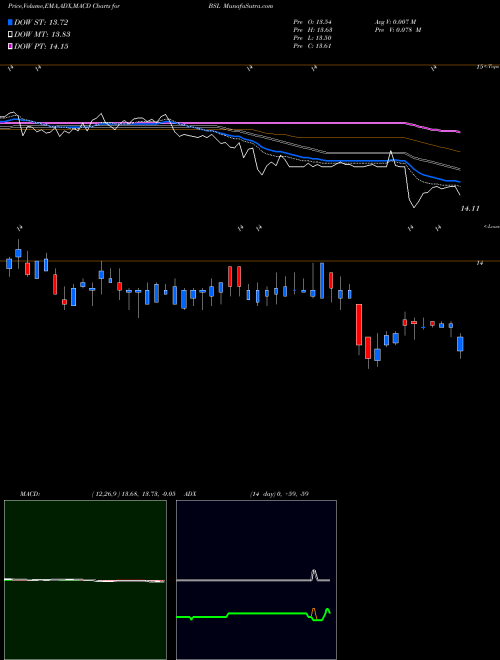Click the last blue candlestick at the right edge
500x660 pixels.
tap(460, 344)
